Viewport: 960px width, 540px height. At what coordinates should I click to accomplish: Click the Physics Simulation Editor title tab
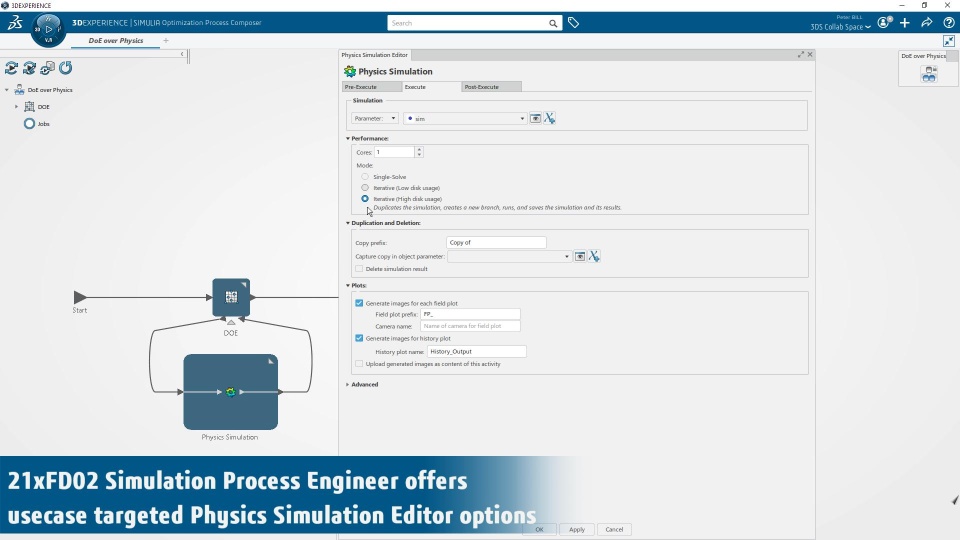[x=375, y=54]
